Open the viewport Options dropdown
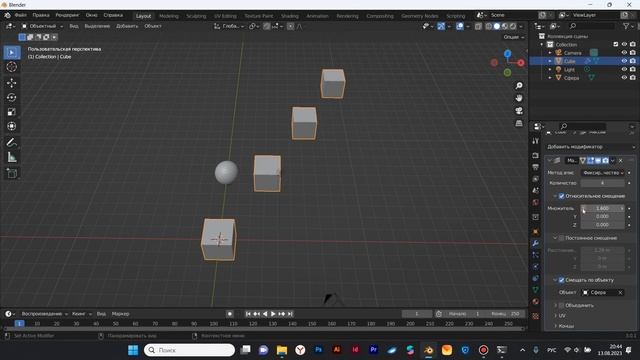The height and width of the screenshot is (360, 640). [513, 37]
